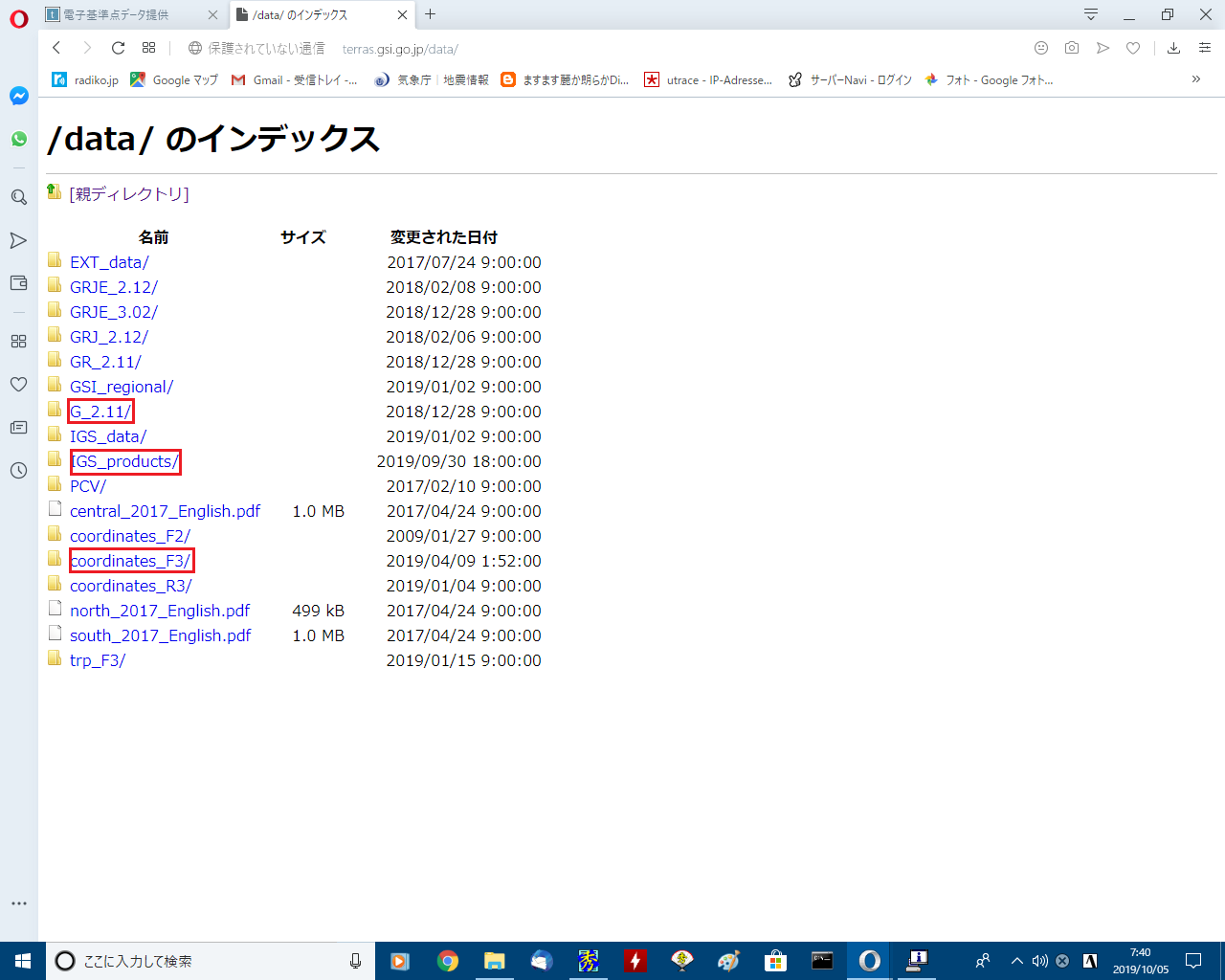Open the tab menu dropdown at top right
This screenshot has height=980, width=1225.
(x=1090, y=14)
